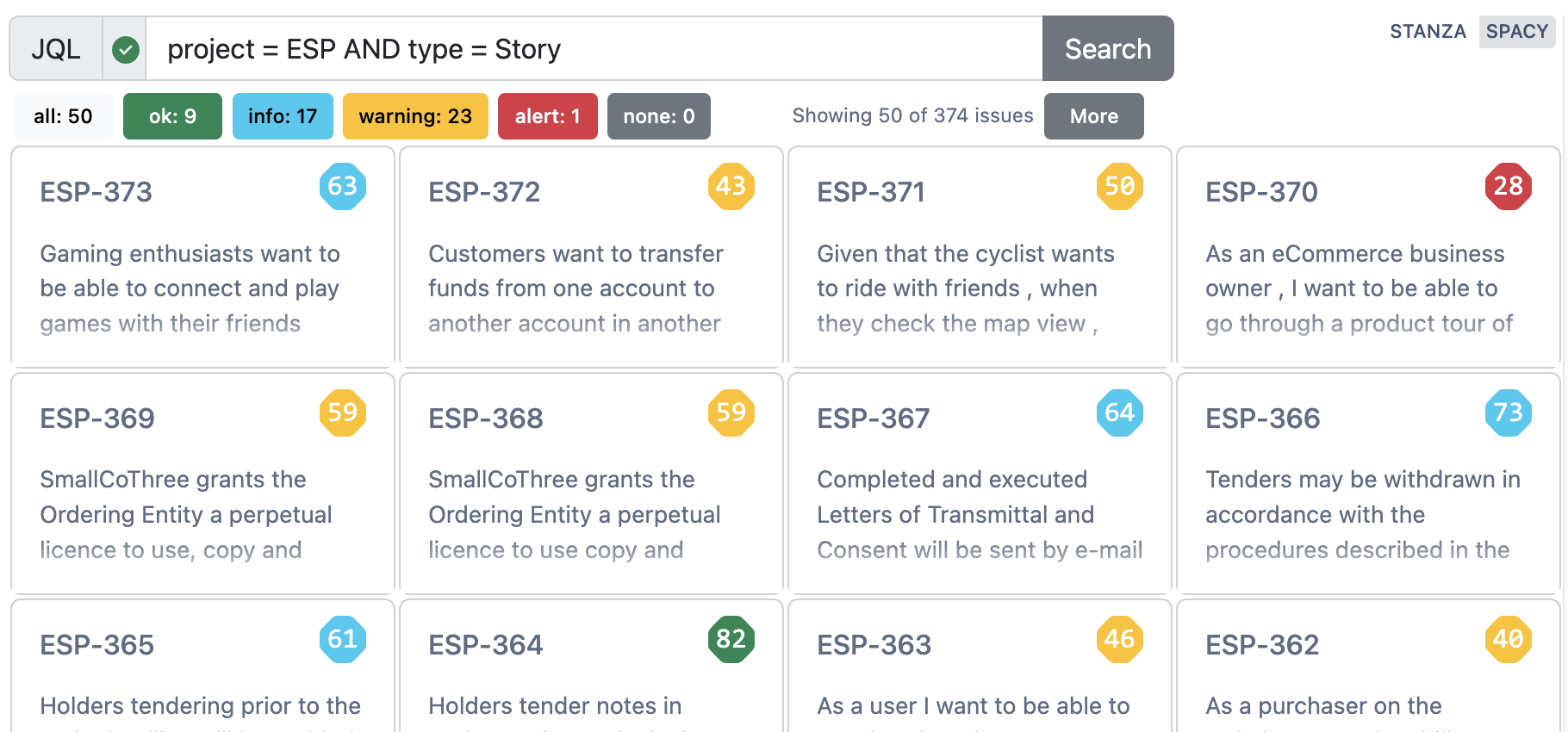Click the red score badge 28 on ESP-370

click(x=1509, y=186)
